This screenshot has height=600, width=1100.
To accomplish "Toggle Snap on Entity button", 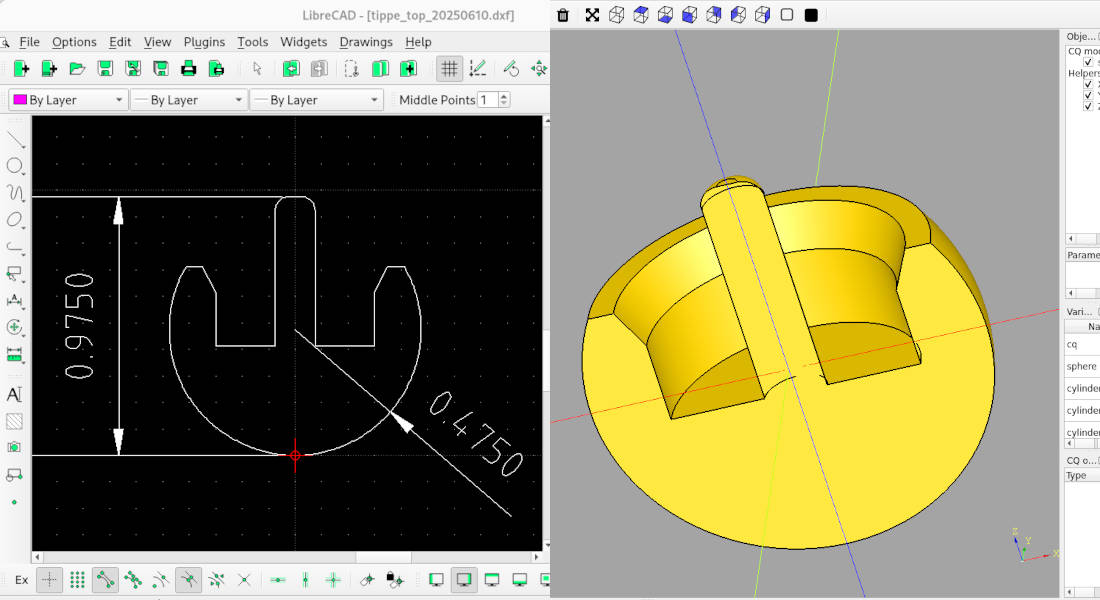I will (133, 580).
